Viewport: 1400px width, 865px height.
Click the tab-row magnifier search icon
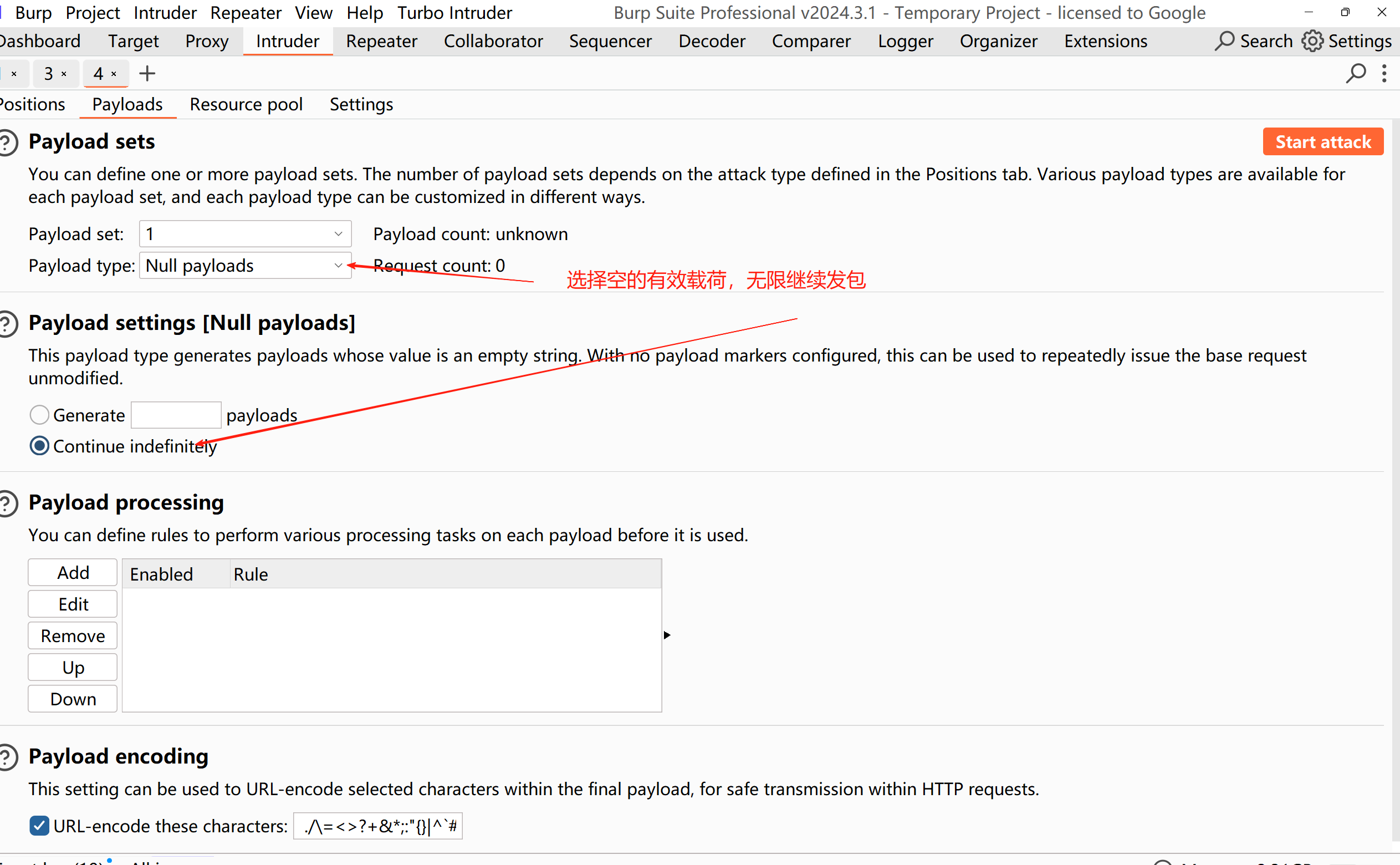1356,73
